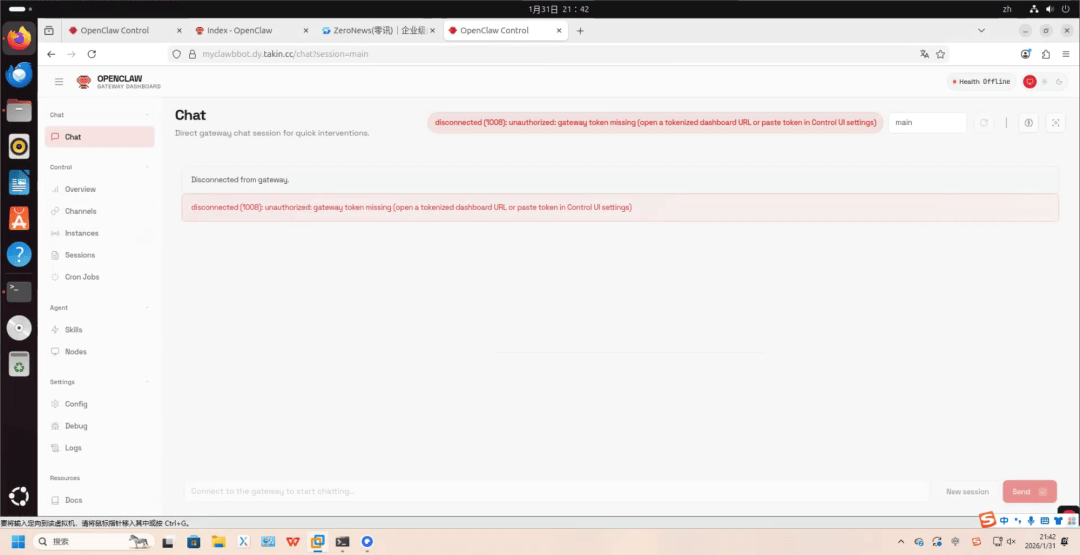Toggle the thinking brain icon button
Image resolution: width=1080 pixels, height=555 pixels.
(1028, 123)
